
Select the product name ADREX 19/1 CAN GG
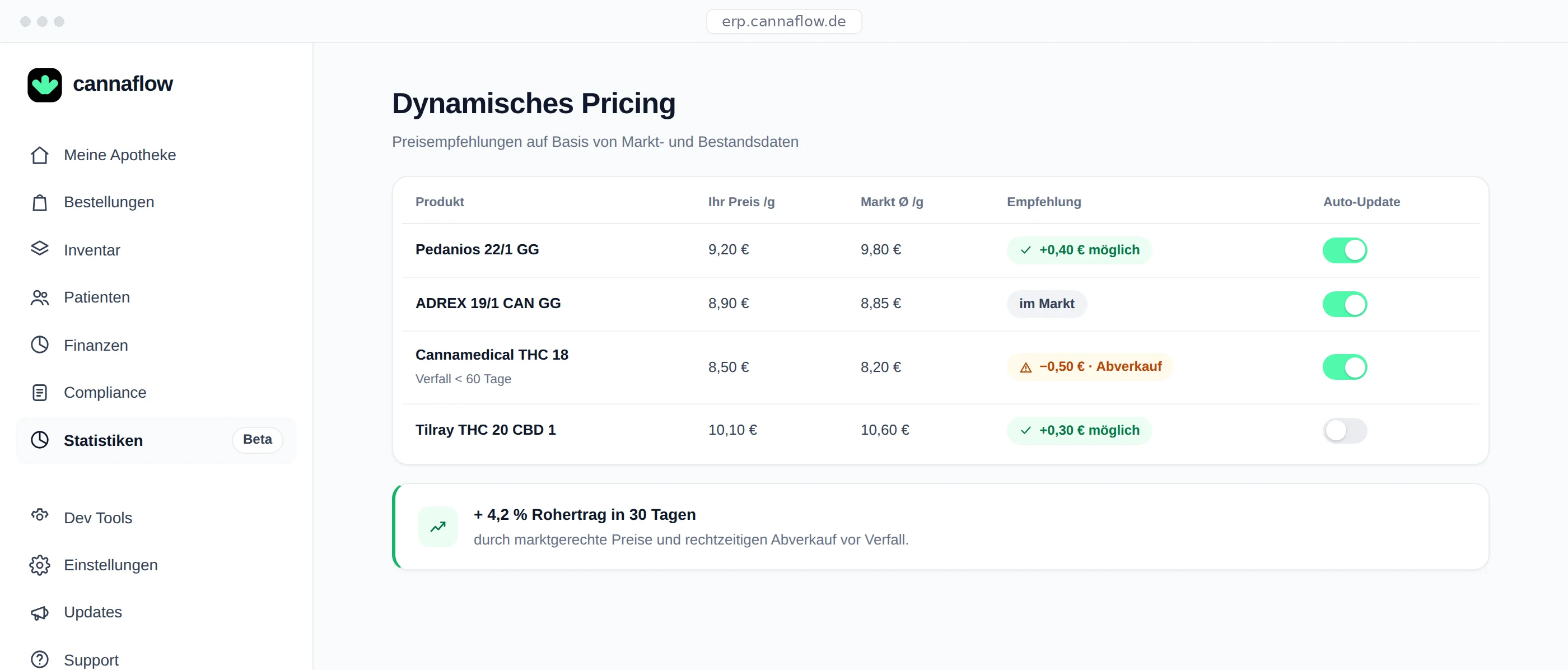point(488,303)
